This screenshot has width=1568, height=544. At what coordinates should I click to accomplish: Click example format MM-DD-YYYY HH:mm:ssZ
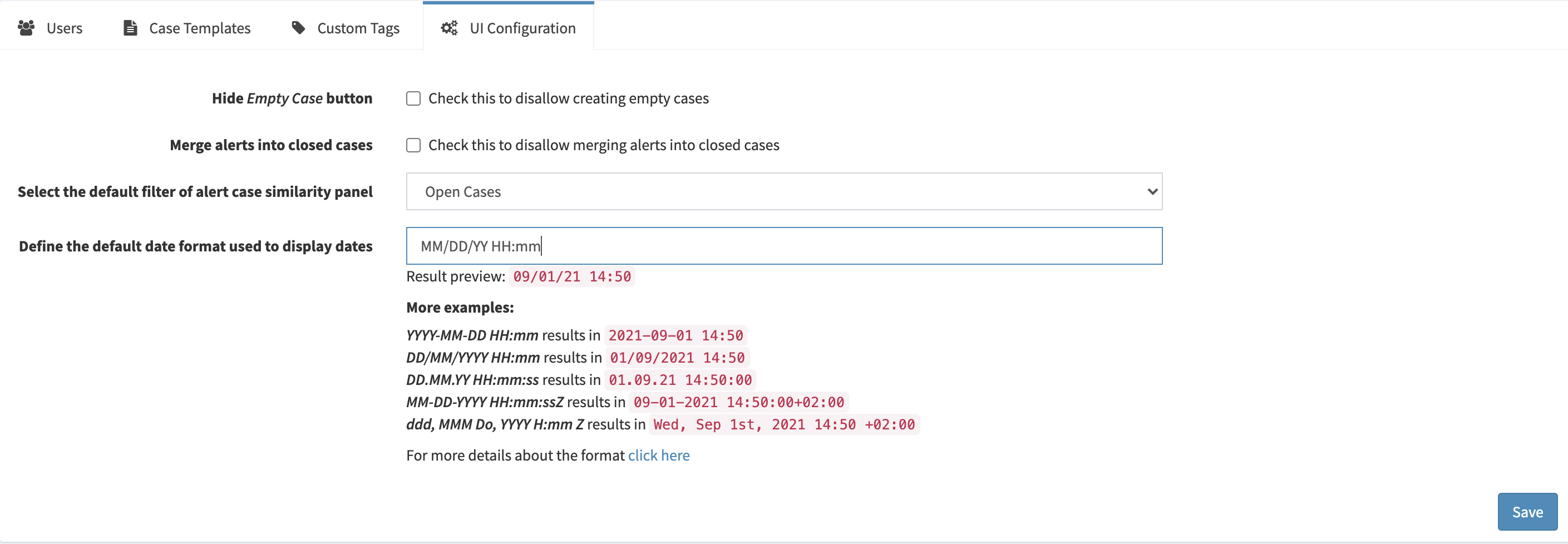click(x=485, y=402)
